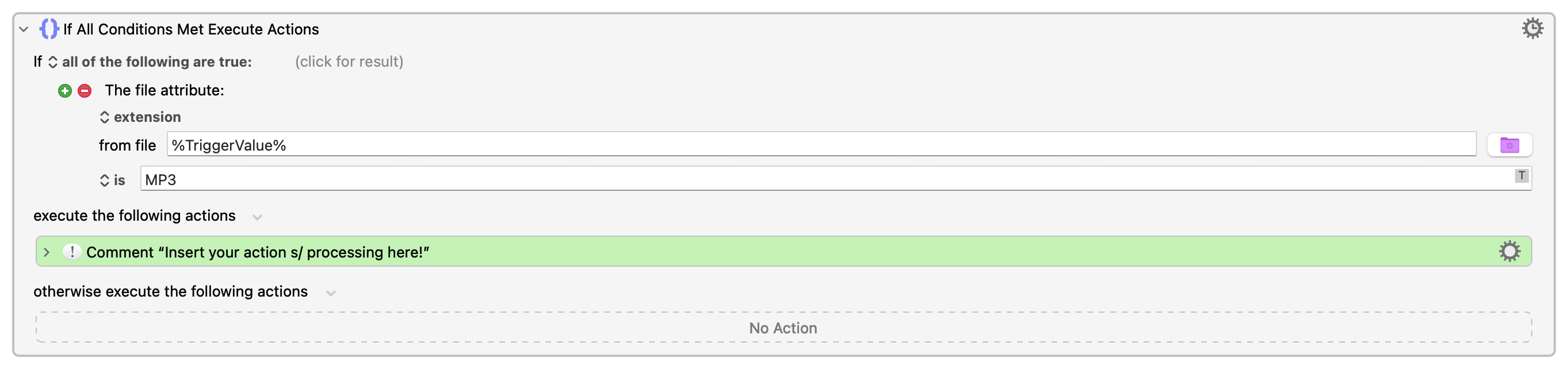
Task: Collapse the If All Conditions Met action
Action: tap(24, 29)
